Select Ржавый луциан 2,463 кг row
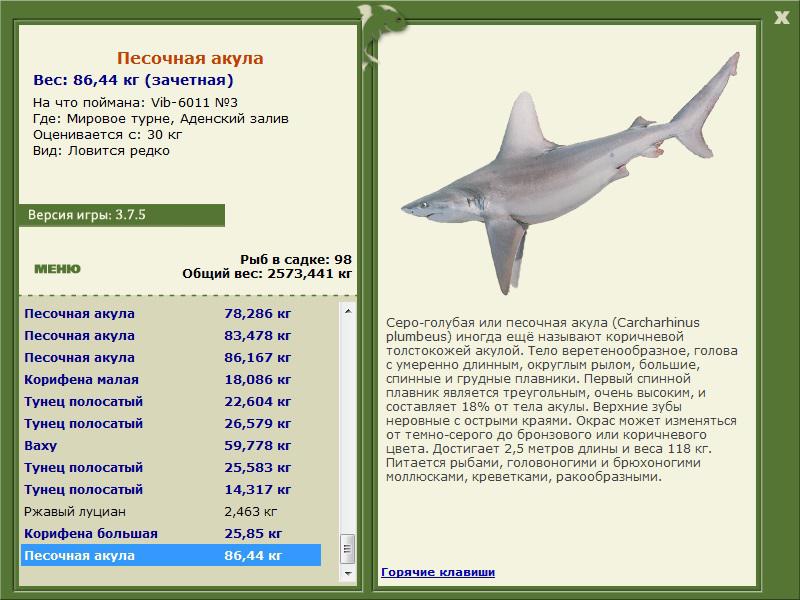 (x=171, y=511)
